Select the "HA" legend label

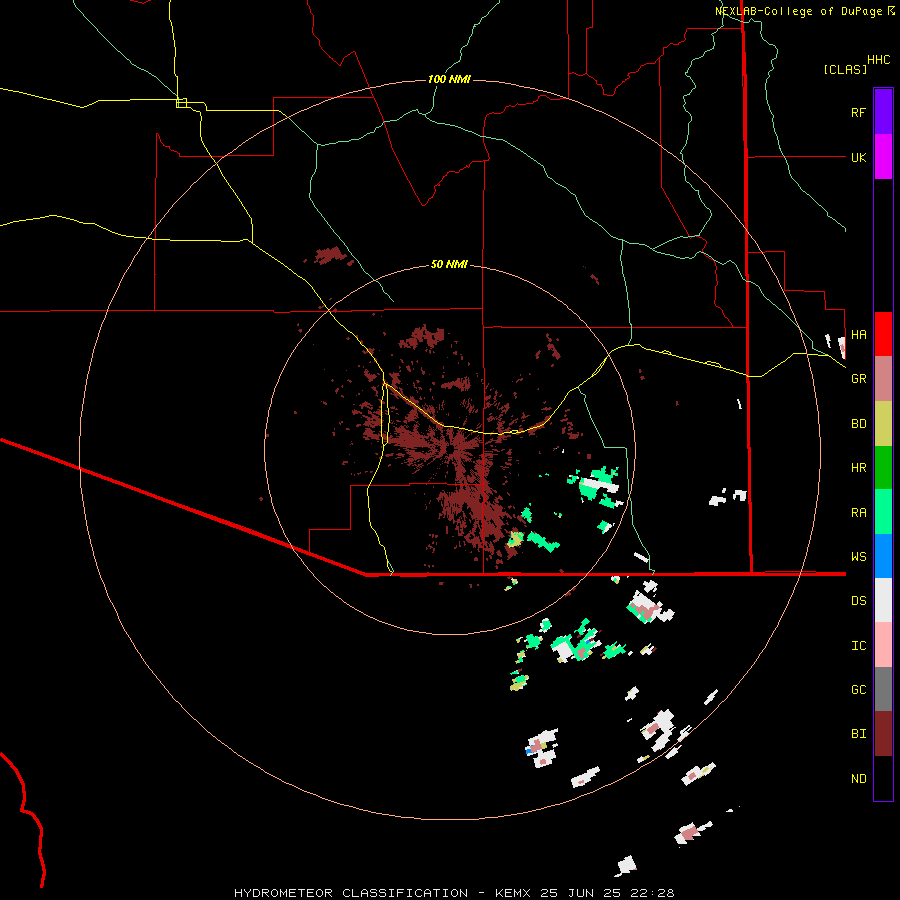coord(858,334)
